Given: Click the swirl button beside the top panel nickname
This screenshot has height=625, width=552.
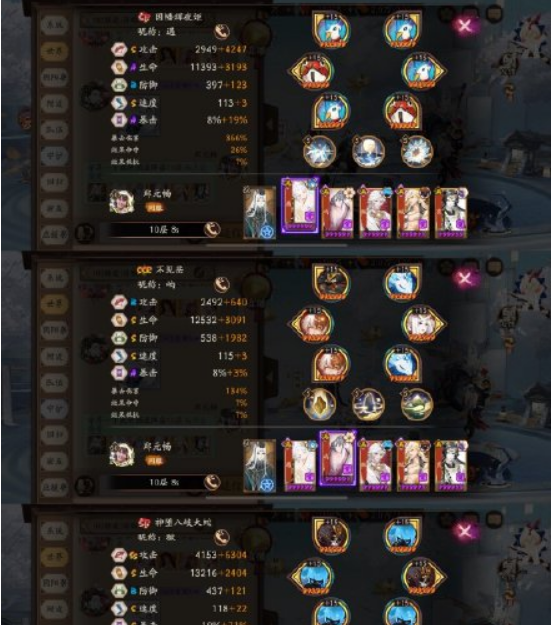Looking at the screenshot, I should tap(222, 31).
